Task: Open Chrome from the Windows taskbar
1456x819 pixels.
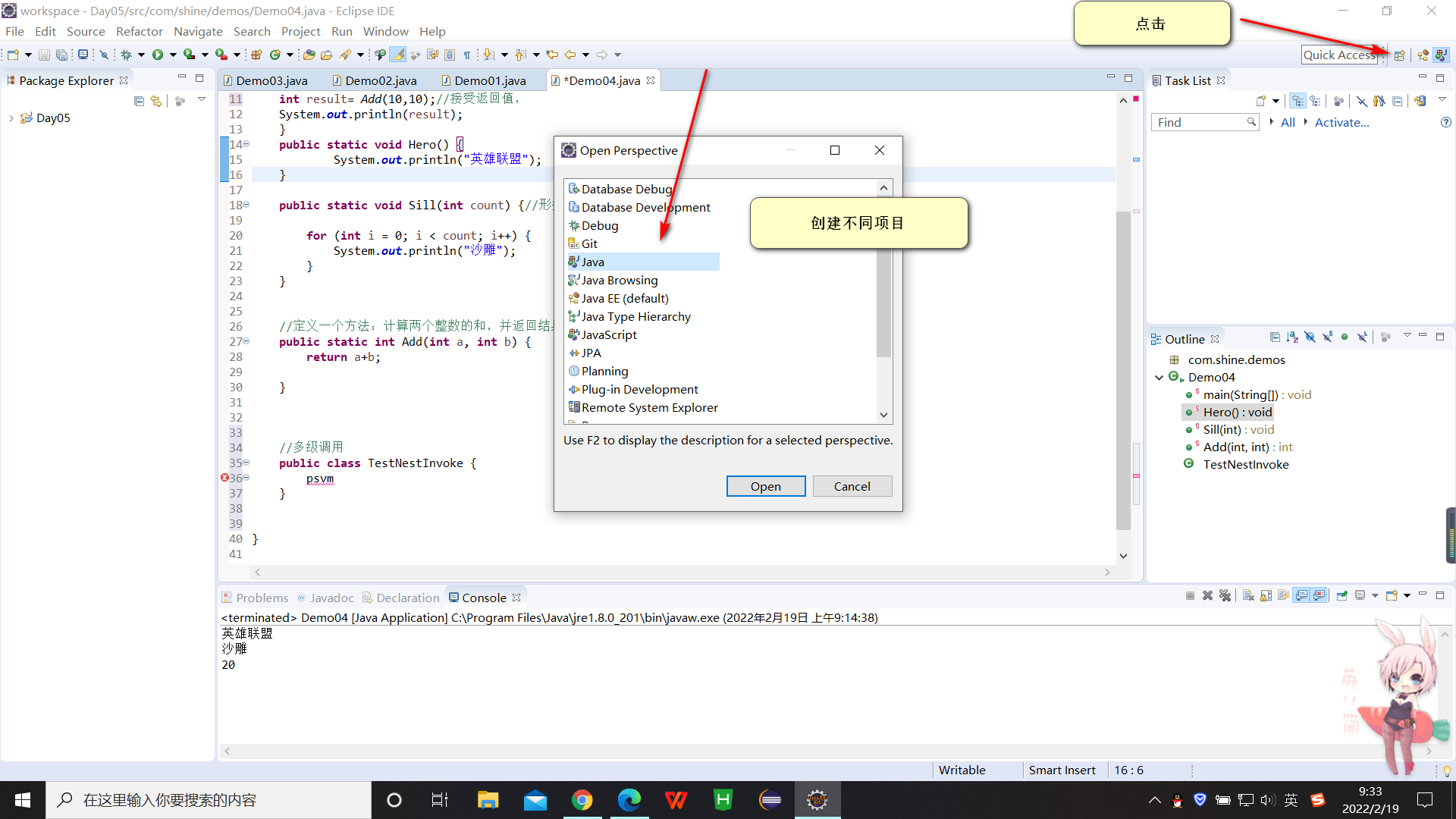Action: [x=582, y=800]
